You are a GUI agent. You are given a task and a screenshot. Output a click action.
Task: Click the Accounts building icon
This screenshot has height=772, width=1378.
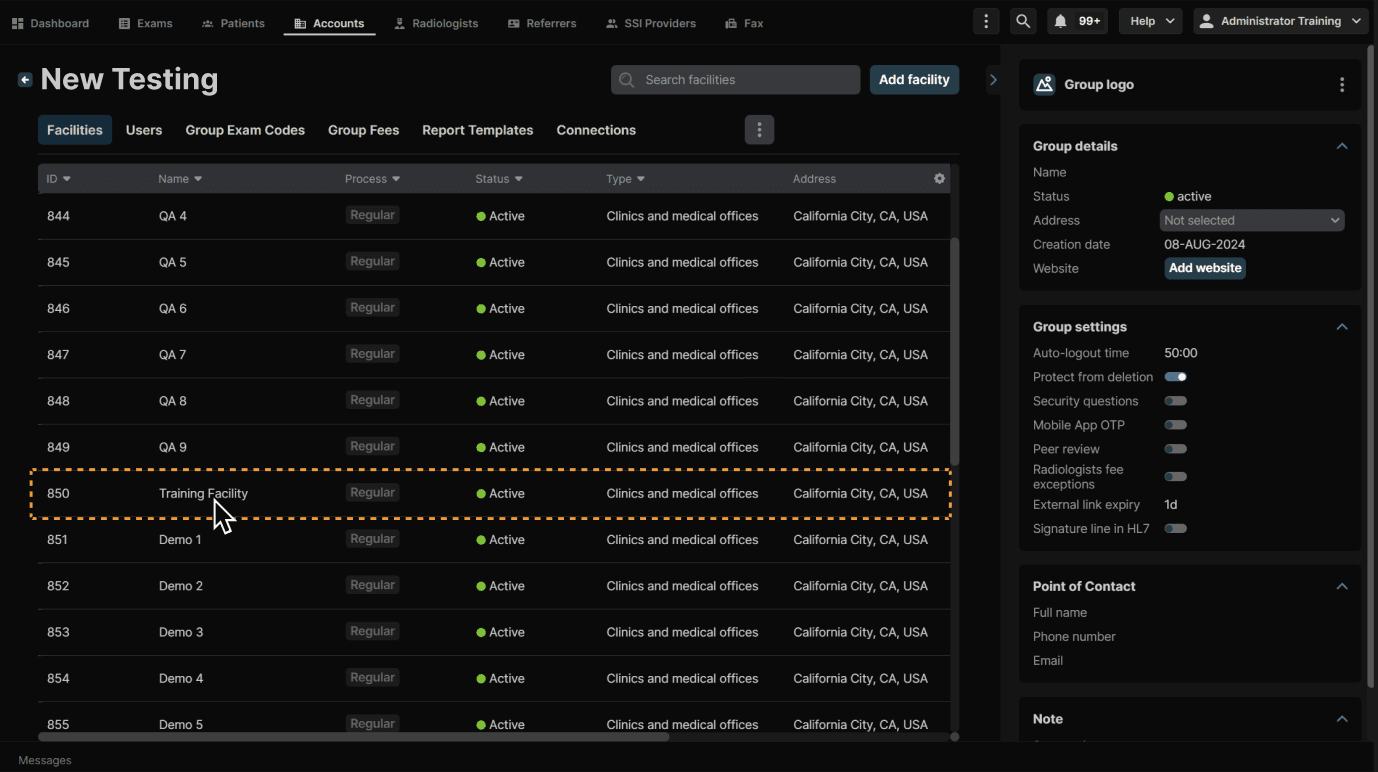(300, 23)
